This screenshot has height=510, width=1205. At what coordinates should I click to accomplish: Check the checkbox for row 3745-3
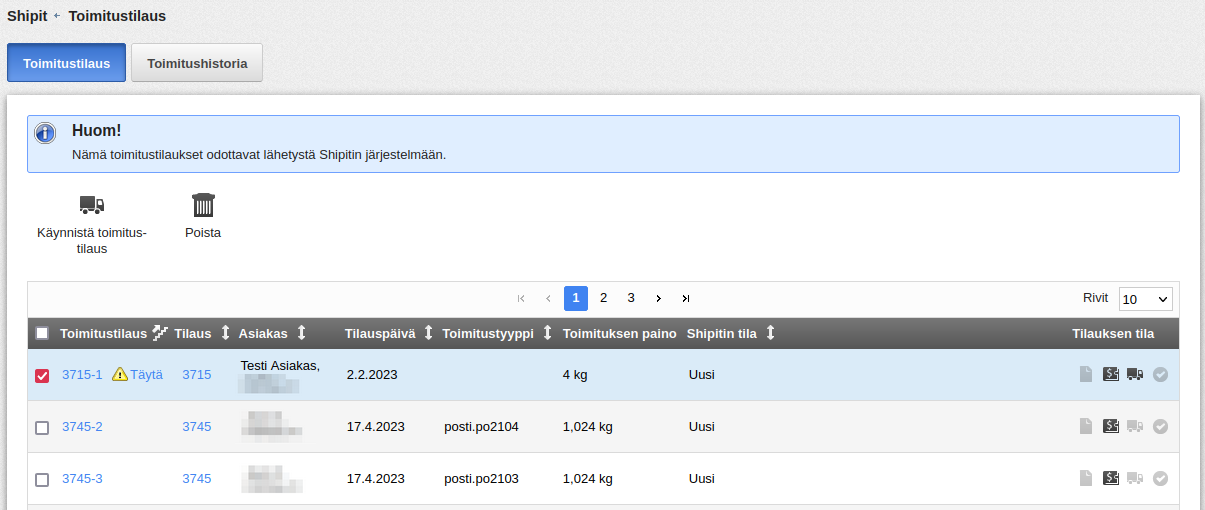point(42,480)
